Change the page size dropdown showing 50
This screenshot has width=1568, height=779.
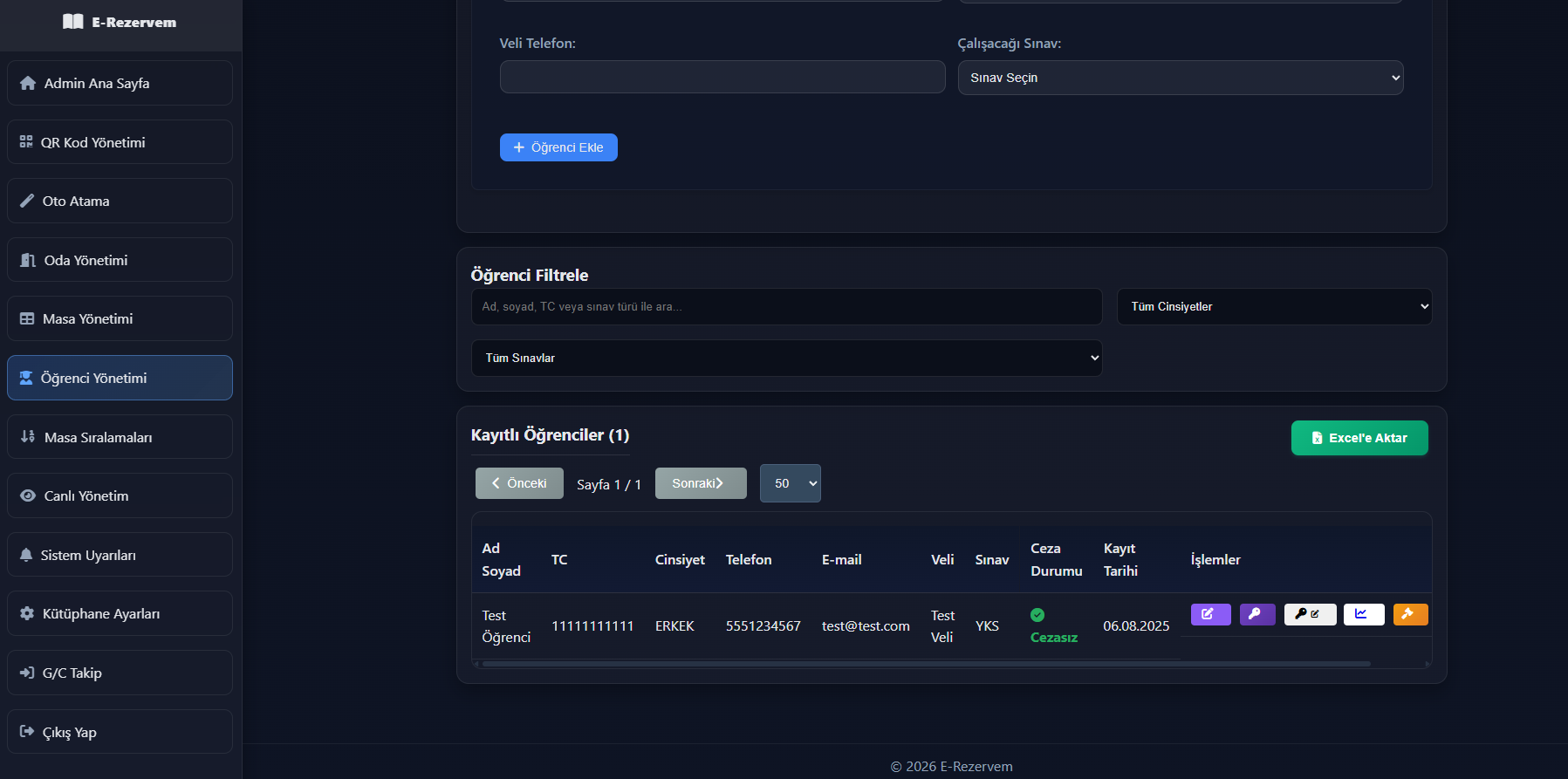point(791,483)
